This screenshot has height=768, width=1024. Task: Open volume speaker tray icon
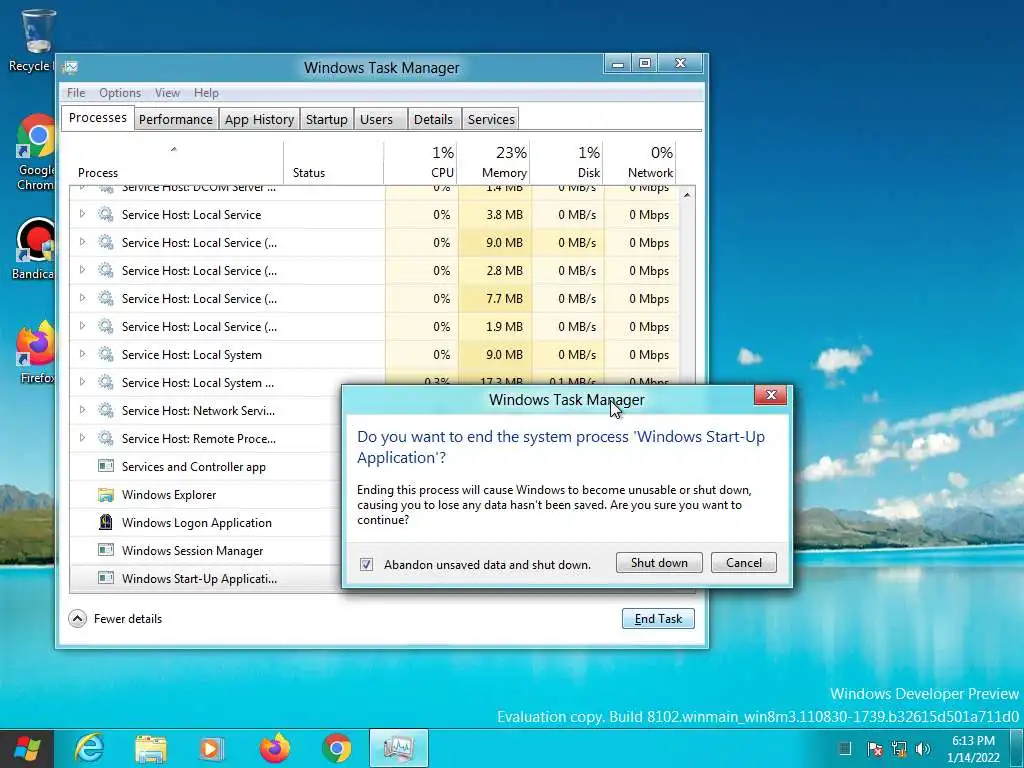click(x=922, y=748)
